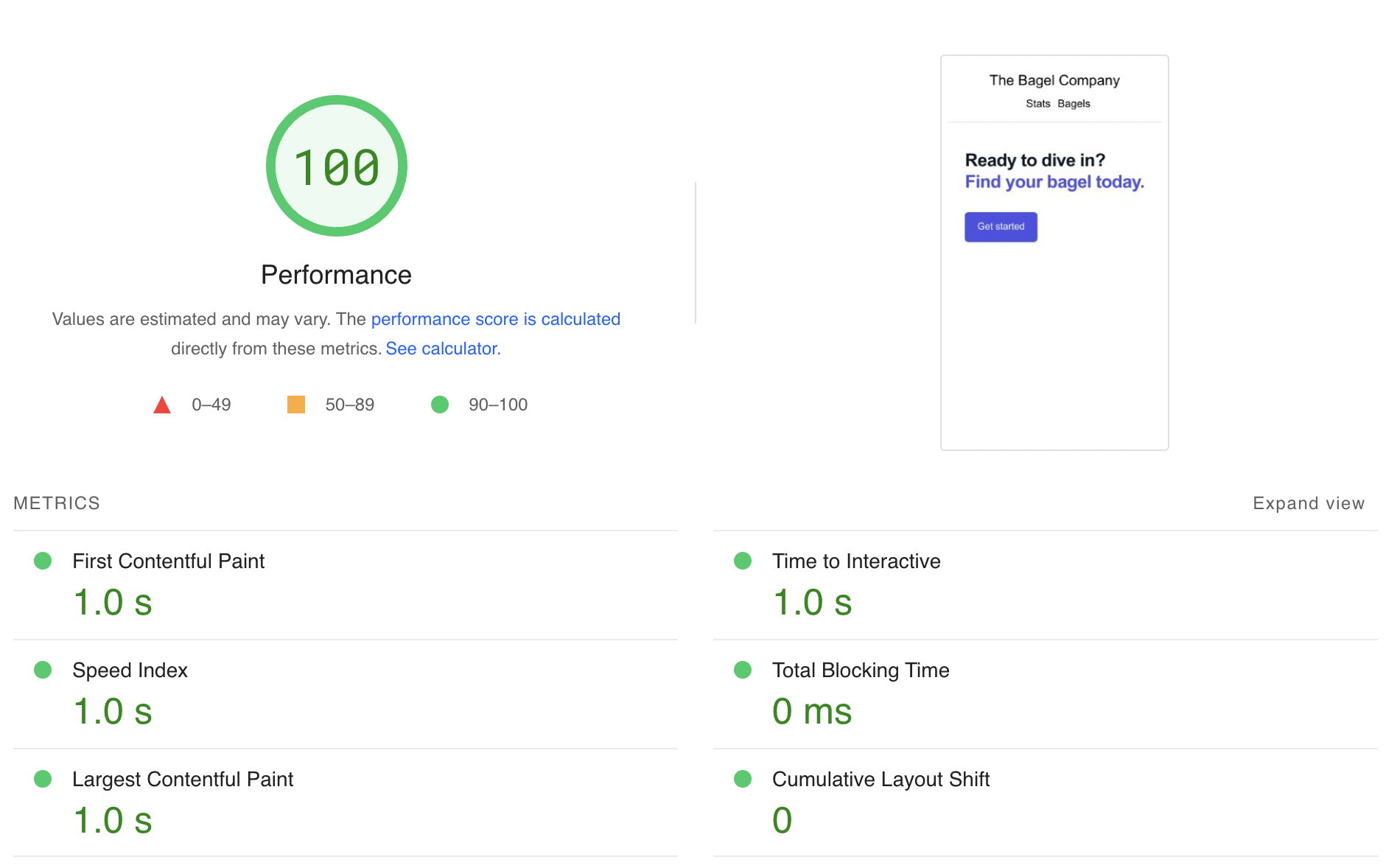The height and width of the screenshot is (868, 1397).
Task: Select Bagels in the preview navigation
Action: coord(1074,104)
